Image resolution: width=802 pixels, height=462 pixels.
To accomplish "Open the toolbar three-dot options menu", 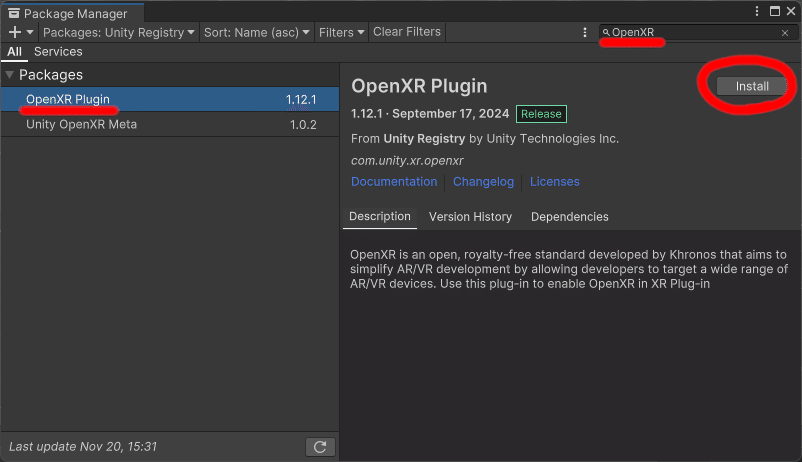I will 585,32.
